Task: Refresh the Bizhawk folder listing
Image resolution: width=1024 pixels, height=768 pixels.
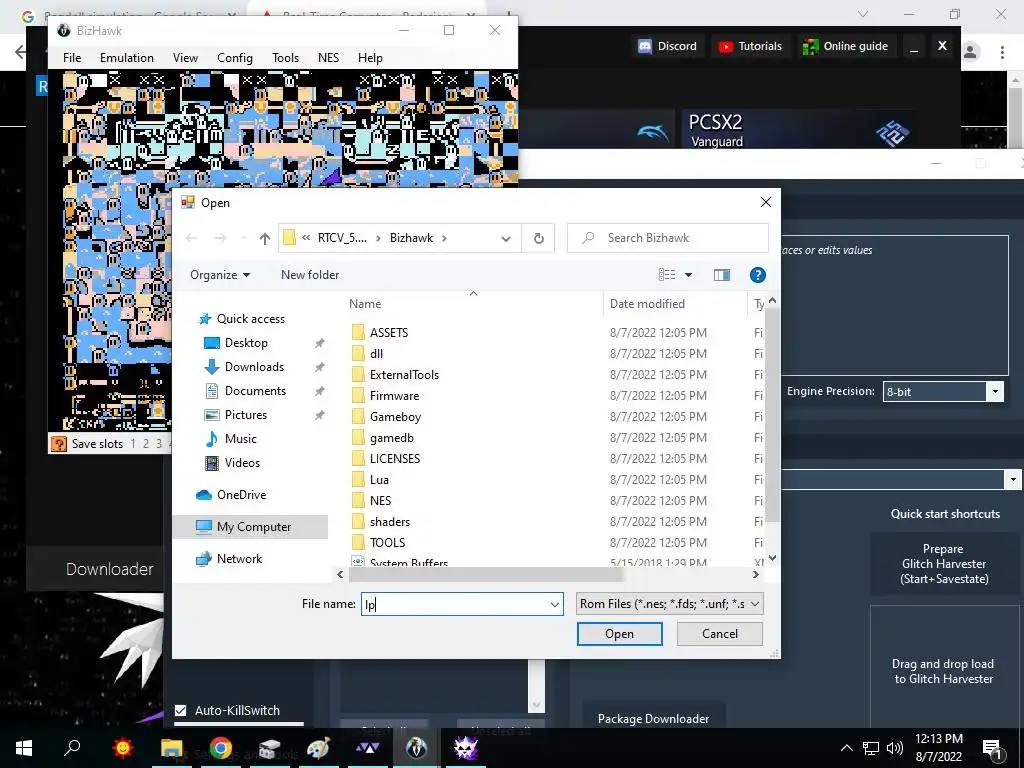Action: pos(539,238)
